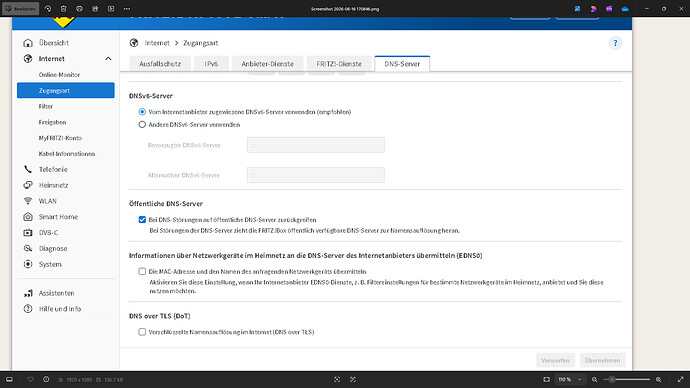
Task: Click the Verwerfen button
Action: click(x=555, y=360)
